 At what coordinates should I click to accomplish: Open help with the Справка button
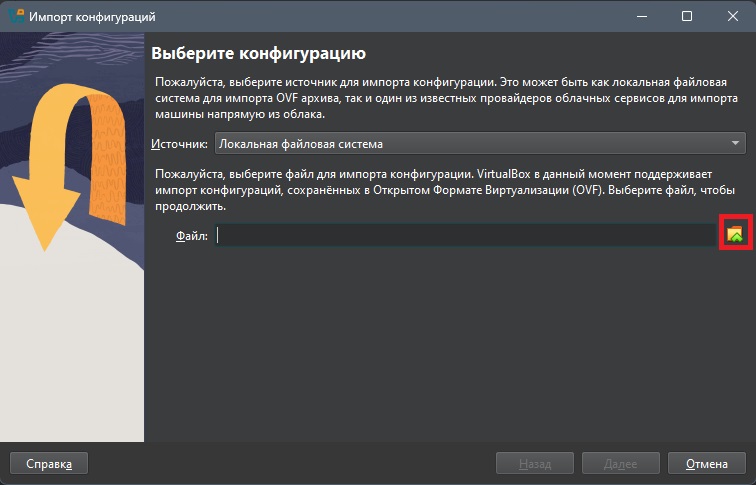coord(49,464)
